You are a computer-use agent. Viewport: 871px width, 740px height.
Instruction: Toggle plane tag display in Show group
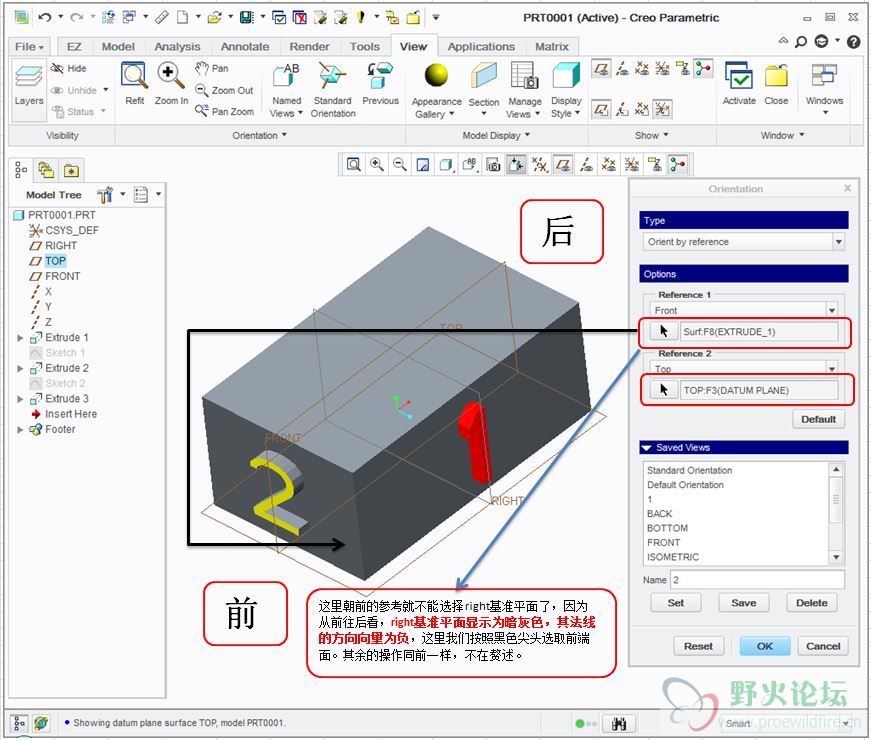click(600, 109)
